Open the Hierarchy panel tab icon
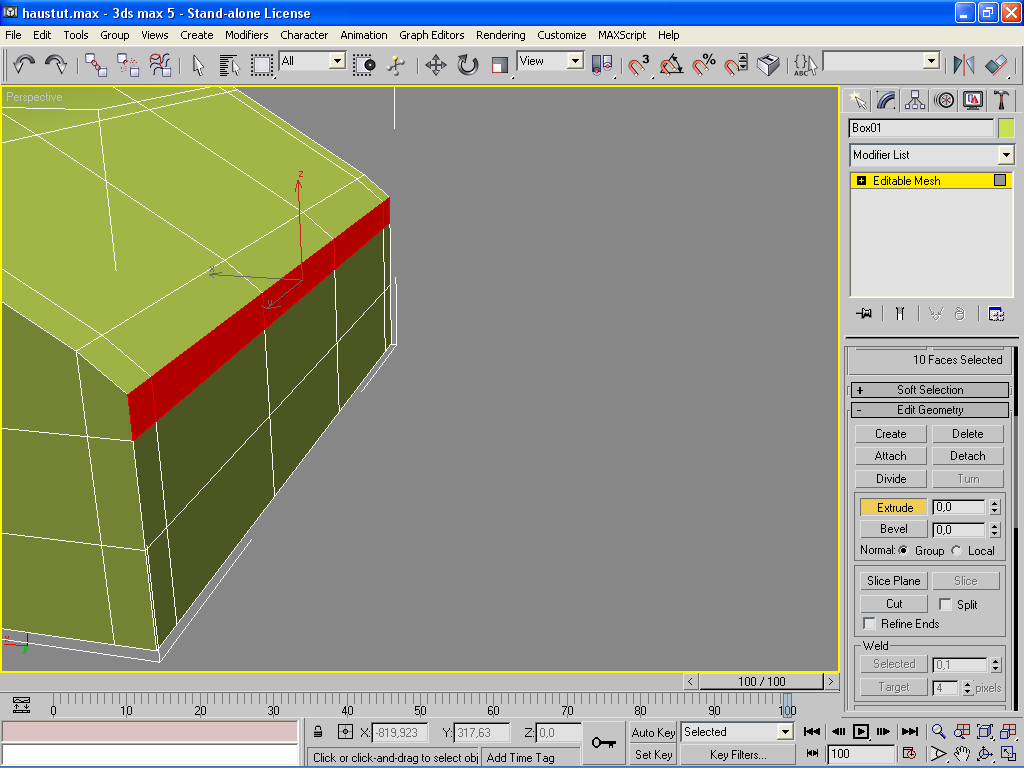The width and height of the screenshot is (1024, 768). 915,100
